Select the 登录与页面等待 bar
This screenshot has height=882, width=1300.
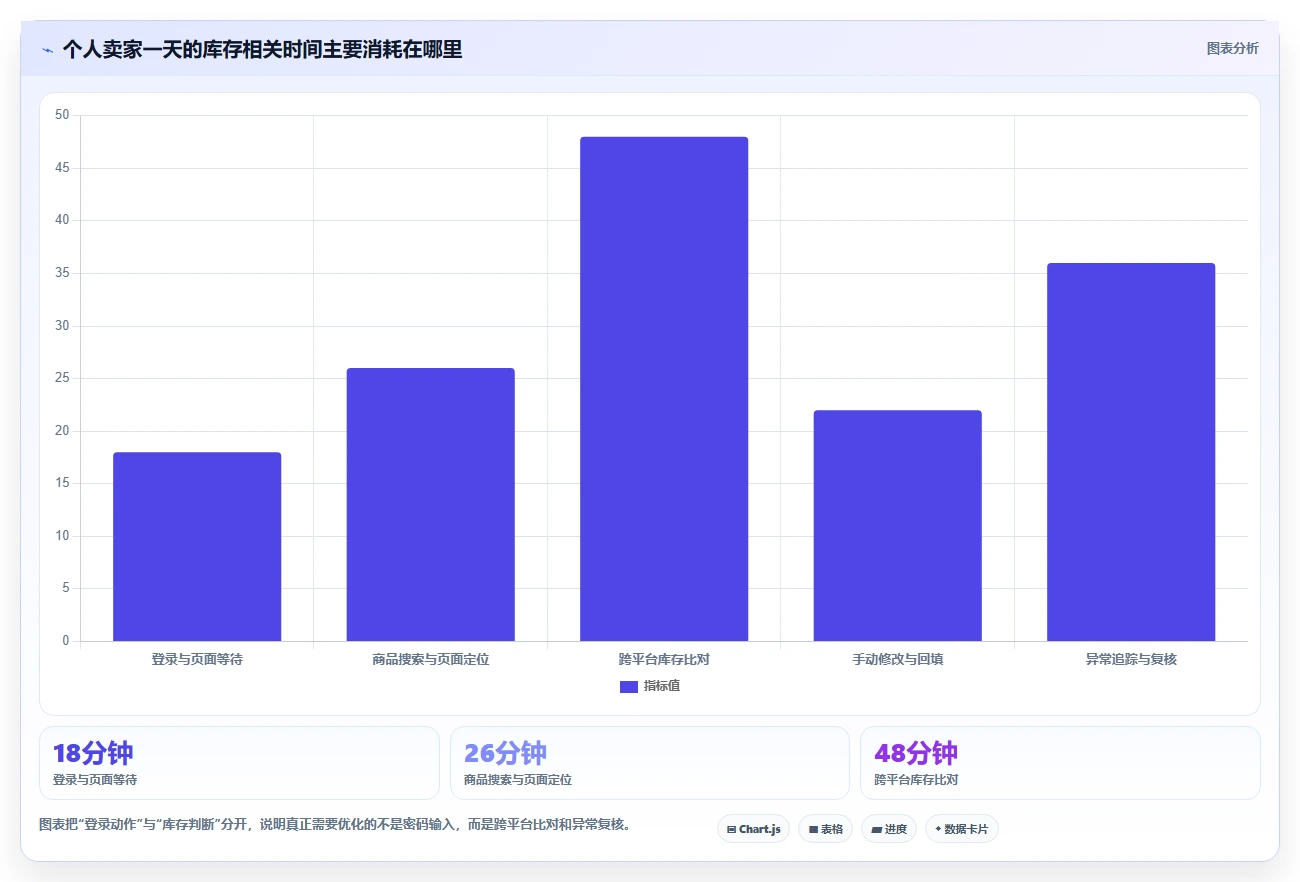(x=197, y=547)
